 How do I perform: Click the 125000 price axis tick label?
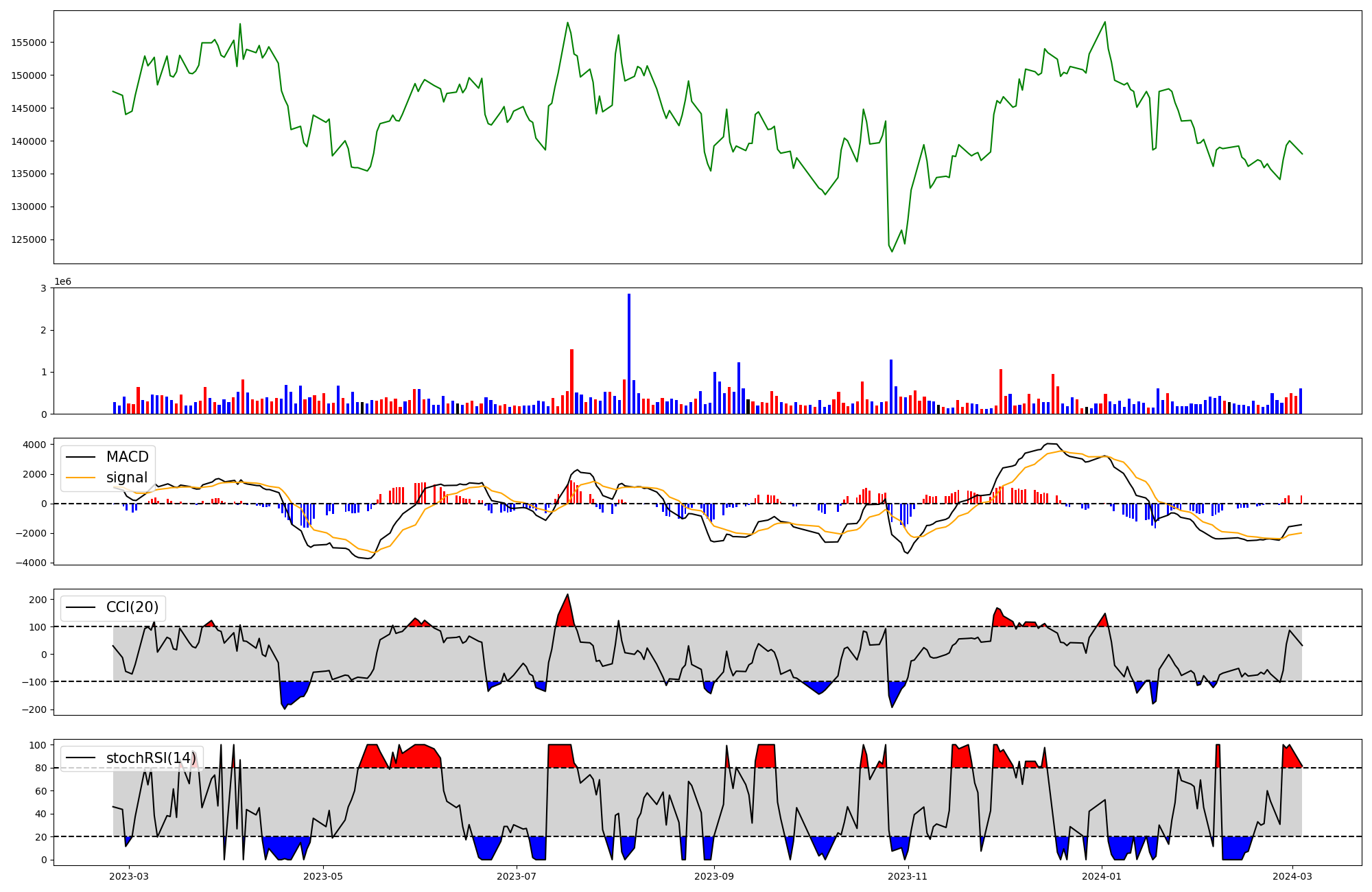coord(29,240)
